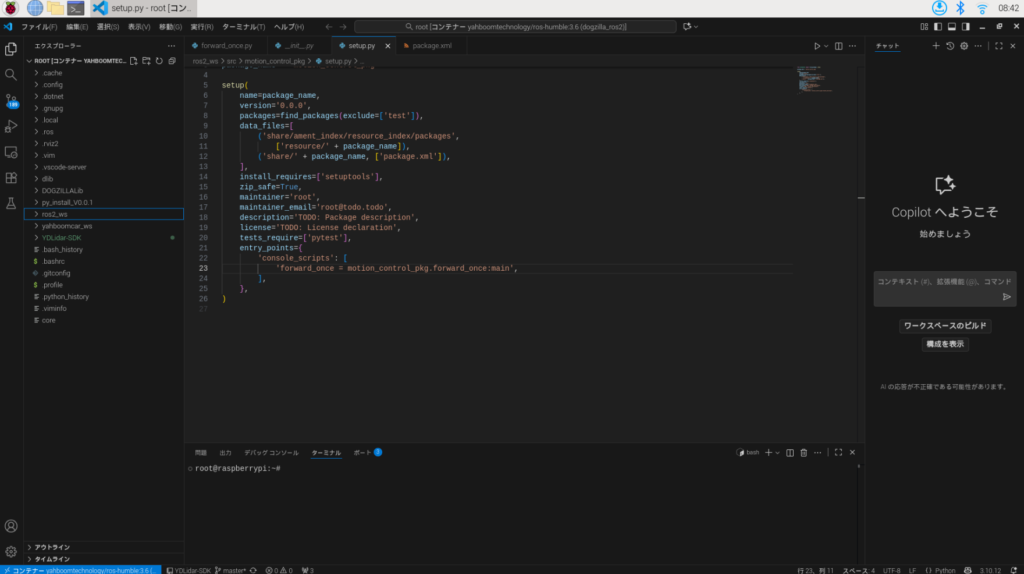1024x574 pixels.
Task: Click the ワークスペースのビルド button
Action: (x=945, y=326)
